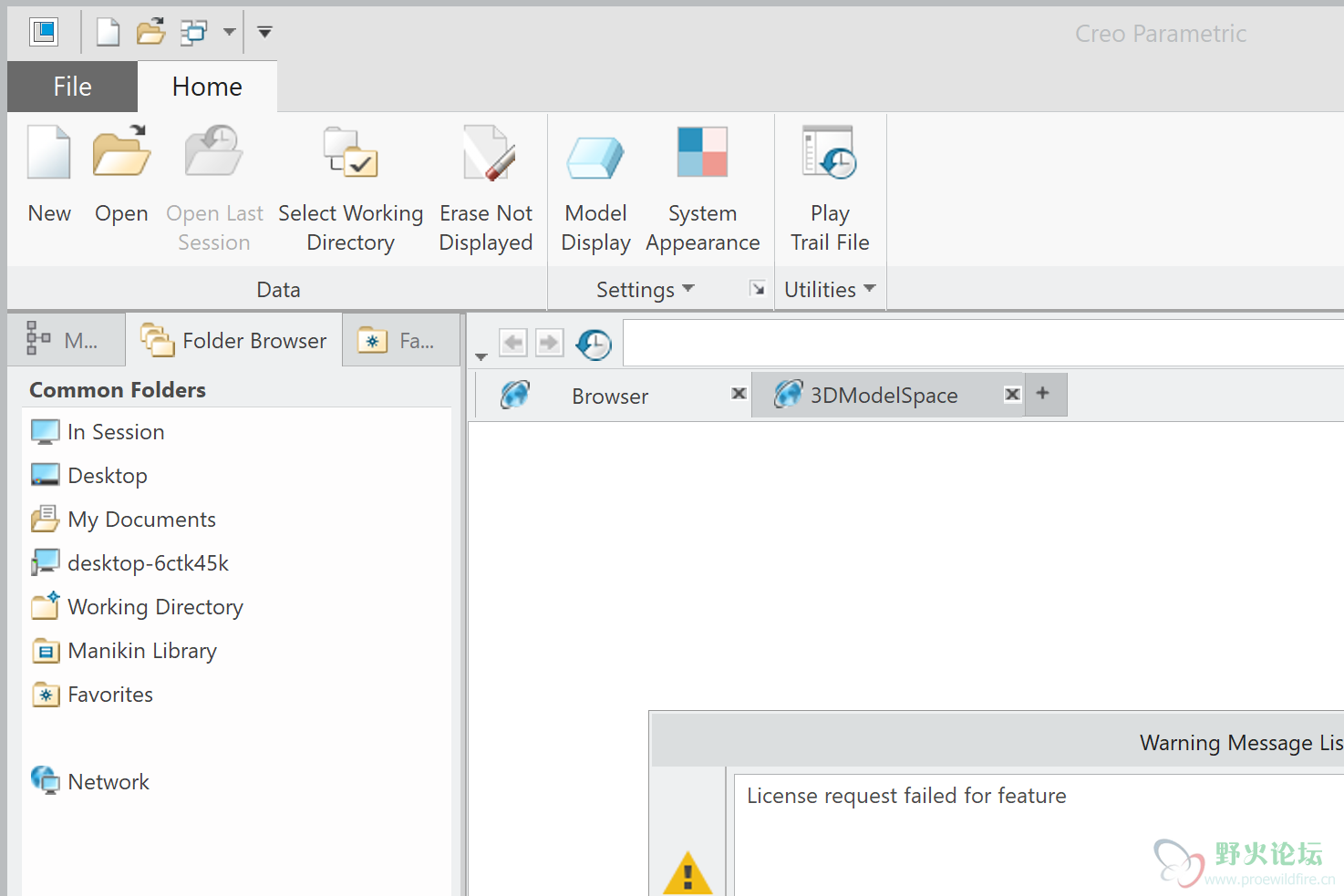Image resolution: width=1344 pixels, height=896 pixels.
Task: Open My Documents folder
Action: pyautogui.click(x=123, y=520)
